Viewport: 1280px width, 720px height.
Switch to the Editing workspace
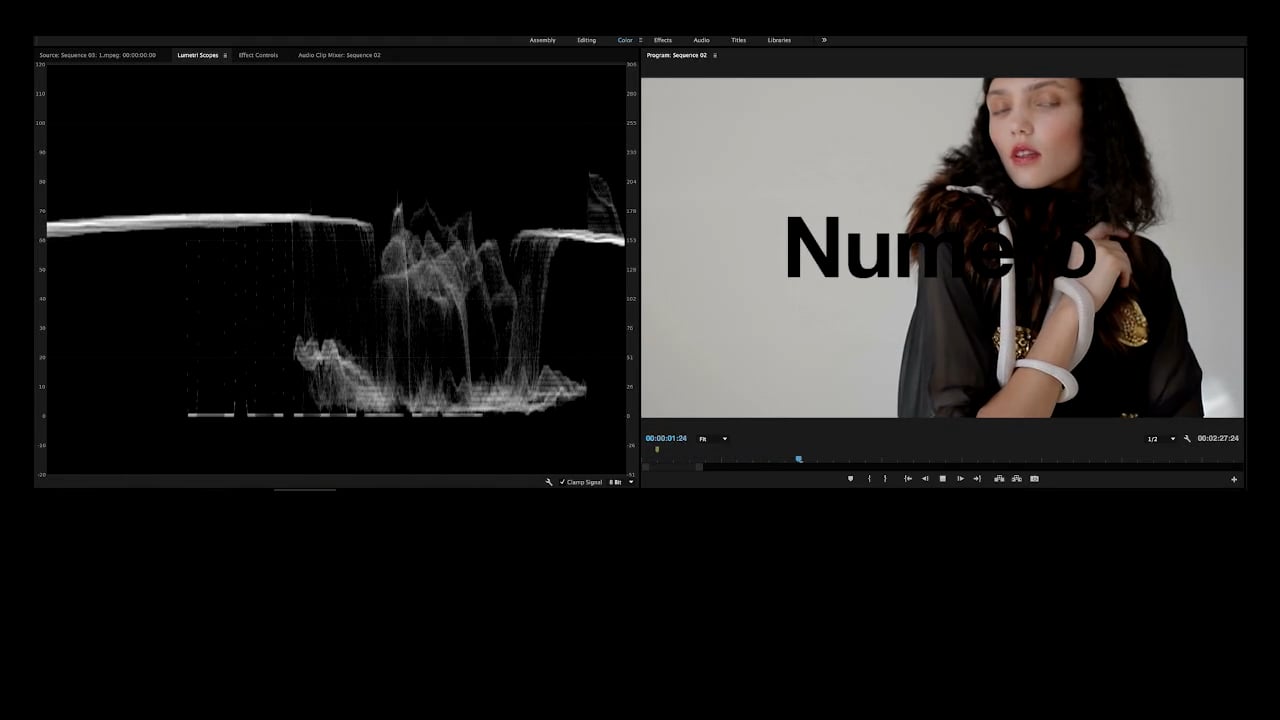[586, 40]
